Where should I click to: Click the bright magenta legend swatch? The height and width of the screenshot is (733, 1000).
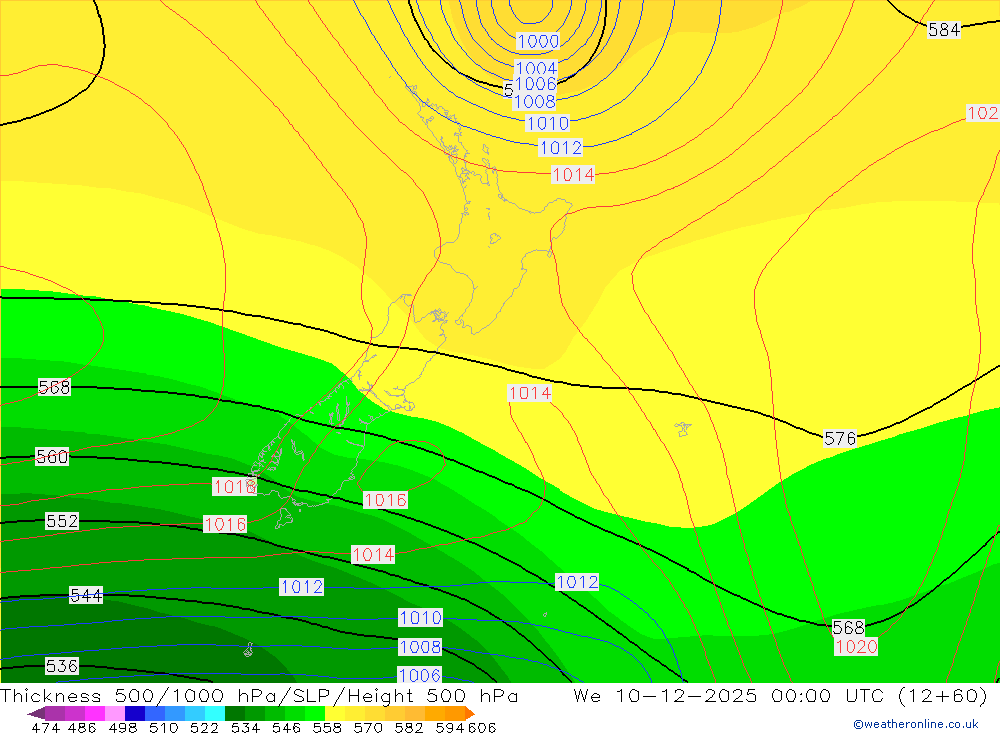95,713
